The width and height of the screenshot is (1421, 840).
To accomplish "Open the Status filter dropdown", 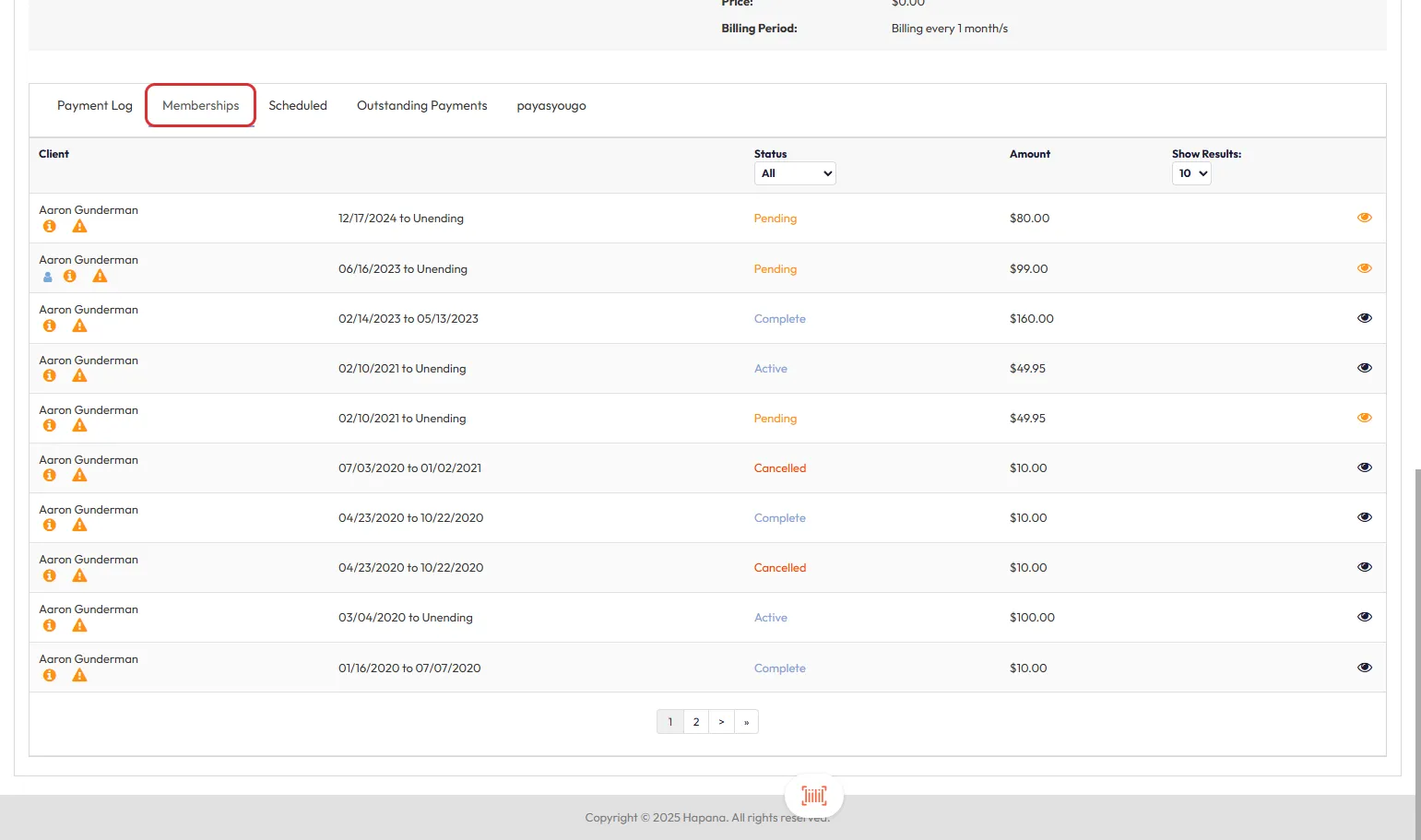I will coord(794,173).
